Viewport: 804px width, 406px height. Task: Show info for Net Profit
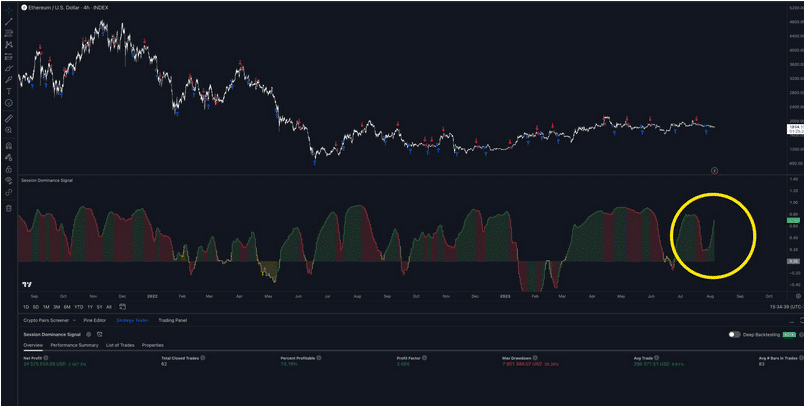[46, 358]
